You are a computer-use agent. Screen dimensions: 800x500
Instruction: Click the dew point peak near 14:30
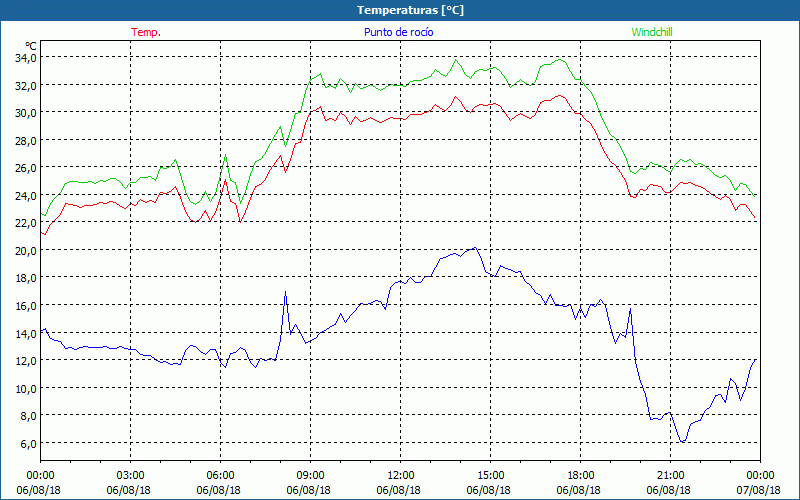[x=474, y=248]
